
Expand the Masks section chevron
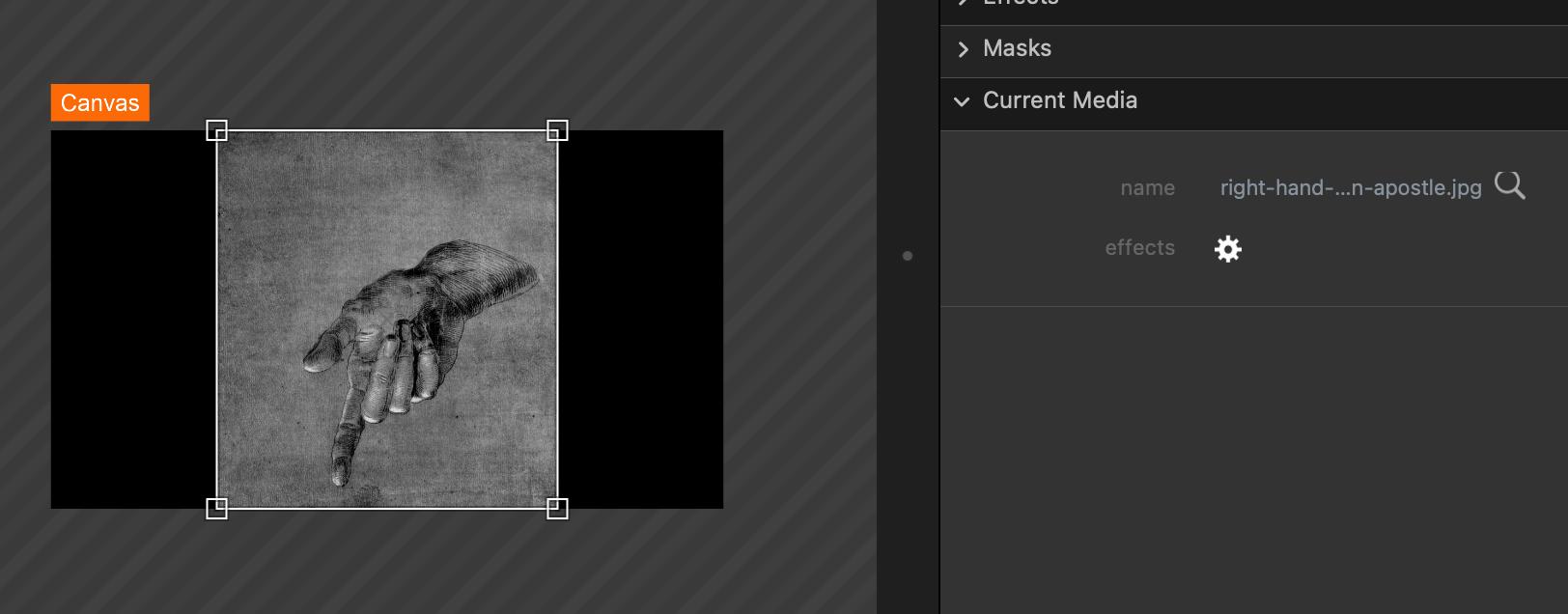tap(963, 49)
